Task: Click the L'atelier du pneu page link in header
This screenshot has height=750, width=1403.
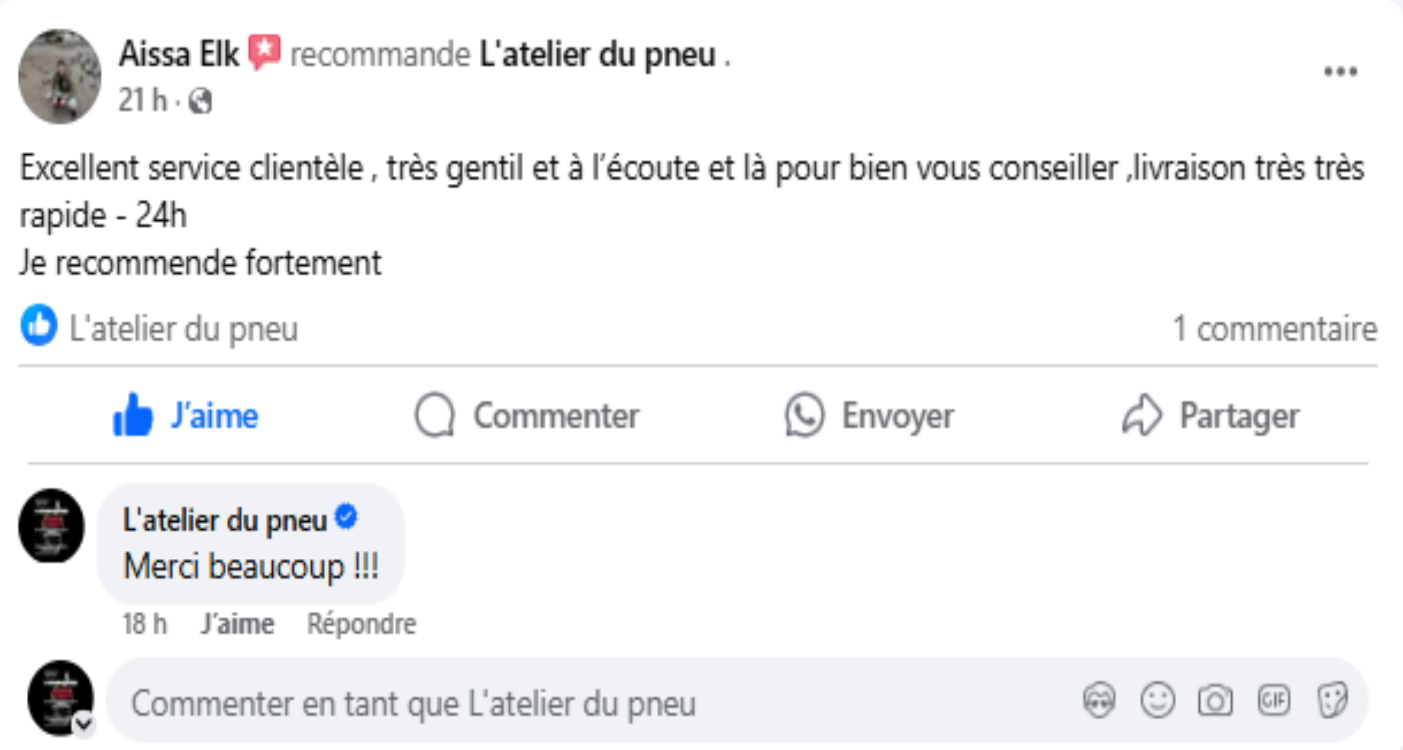Action: coord(598,55)
